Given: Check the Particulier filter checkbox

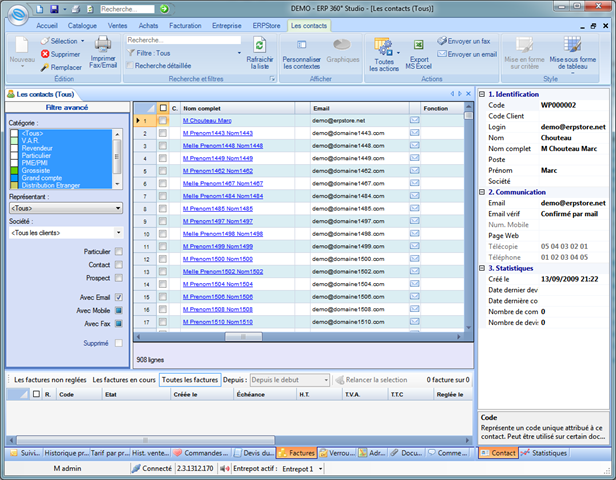Looking at the screenshot, I should (x=119, y=251).
